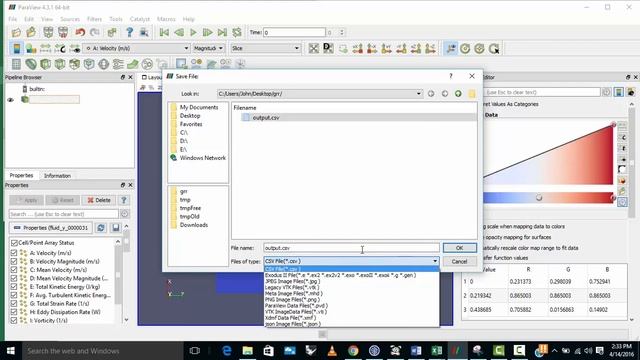The image size is (640, 360).
Task: Click the Calculator filter icon
Action: [x=16, y=64]
